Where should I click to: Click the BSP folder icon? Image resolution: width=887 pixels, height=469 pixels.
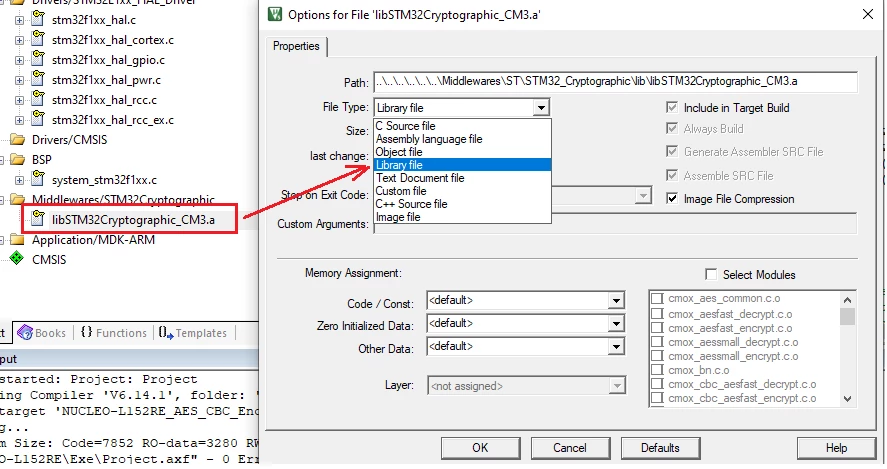pyautogui.click(x=18, y=160)
